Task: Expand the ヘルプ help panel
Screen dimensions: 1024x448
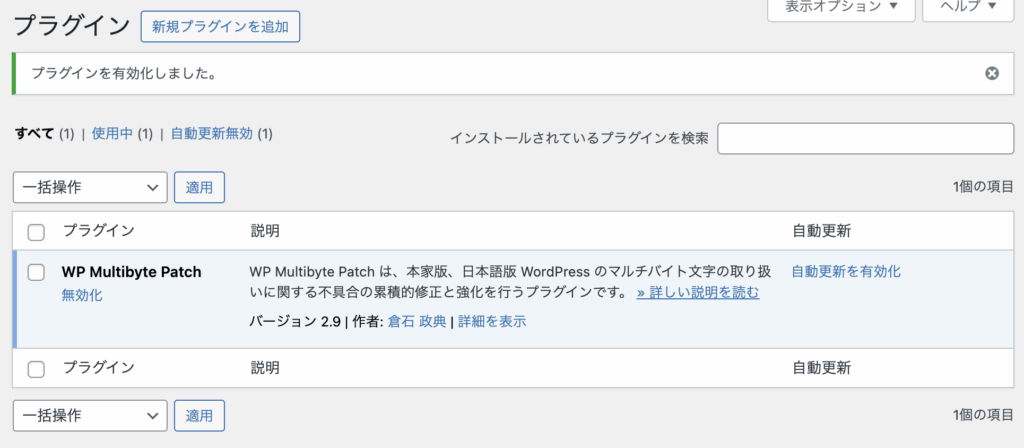Action: [968, 8]
